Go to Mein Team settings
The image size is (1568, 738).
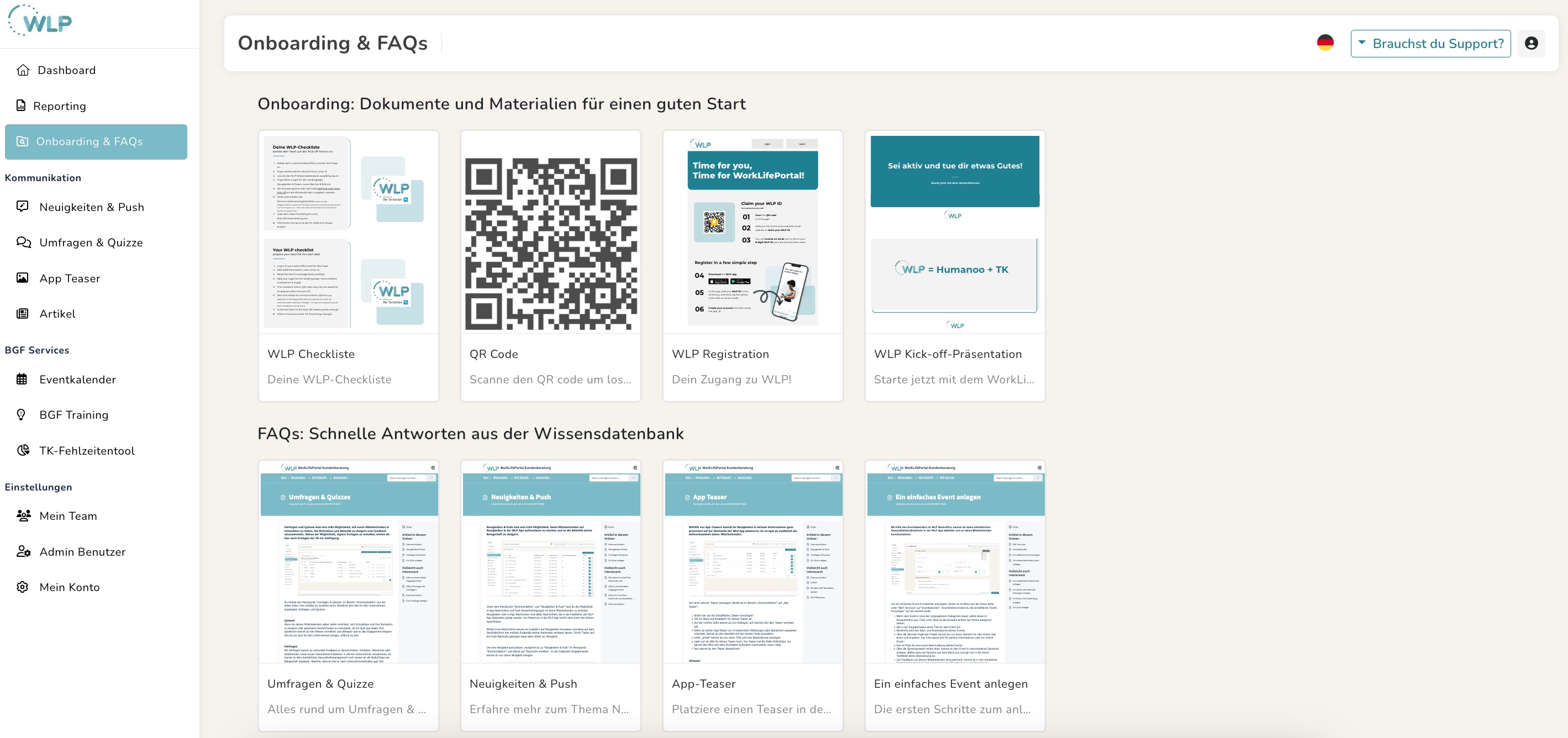pyautogui.click(x=67, y=516)
